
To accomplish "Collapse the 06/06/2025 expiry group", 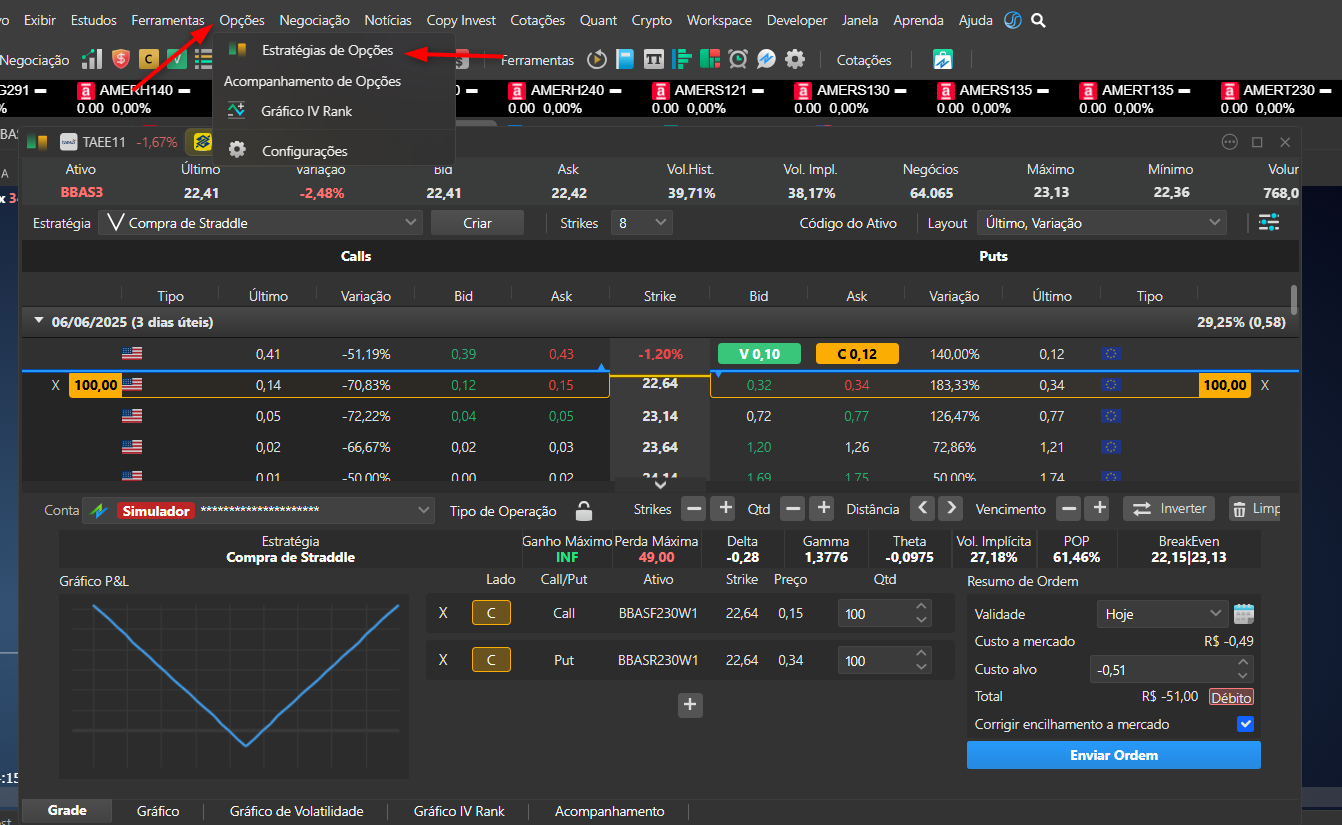I will [39, 322].
